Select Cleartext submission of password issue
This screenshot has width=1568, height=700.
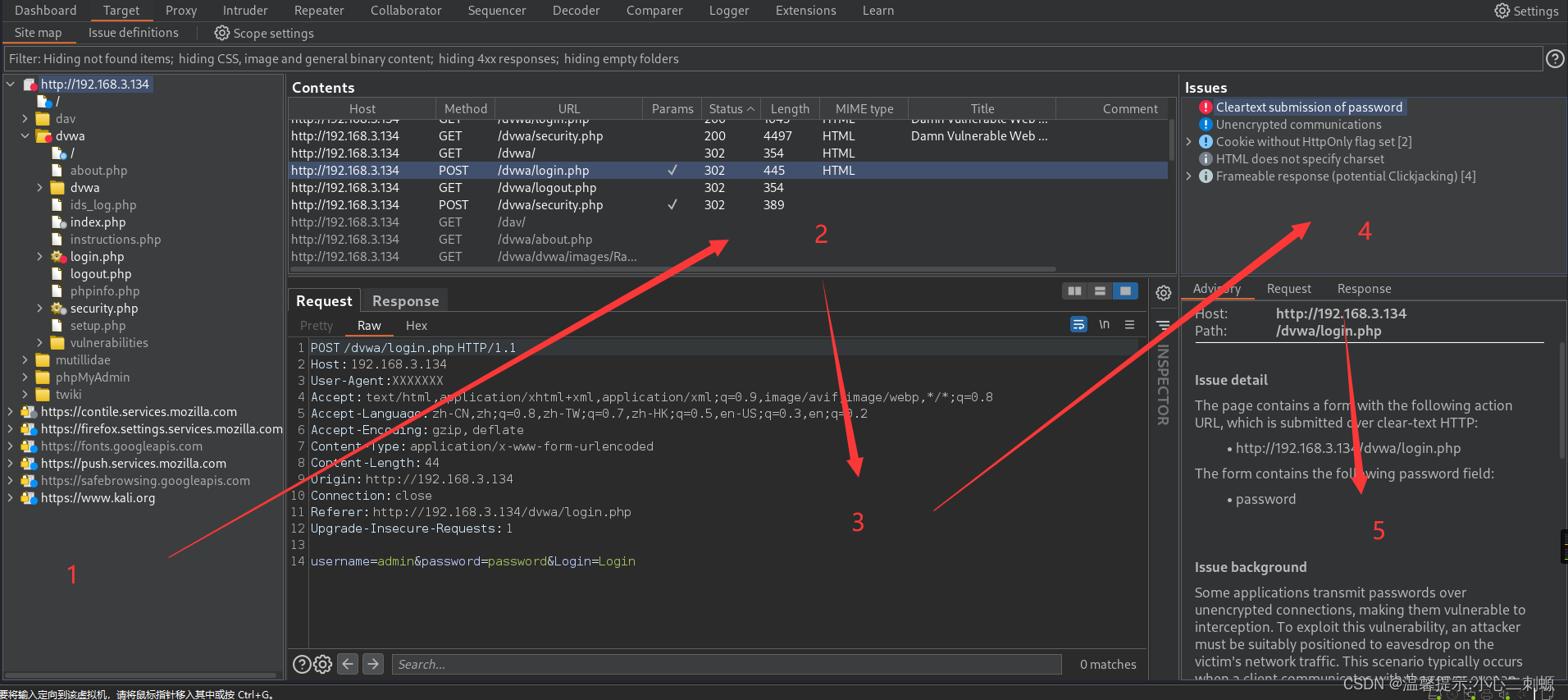(1309, 108)
